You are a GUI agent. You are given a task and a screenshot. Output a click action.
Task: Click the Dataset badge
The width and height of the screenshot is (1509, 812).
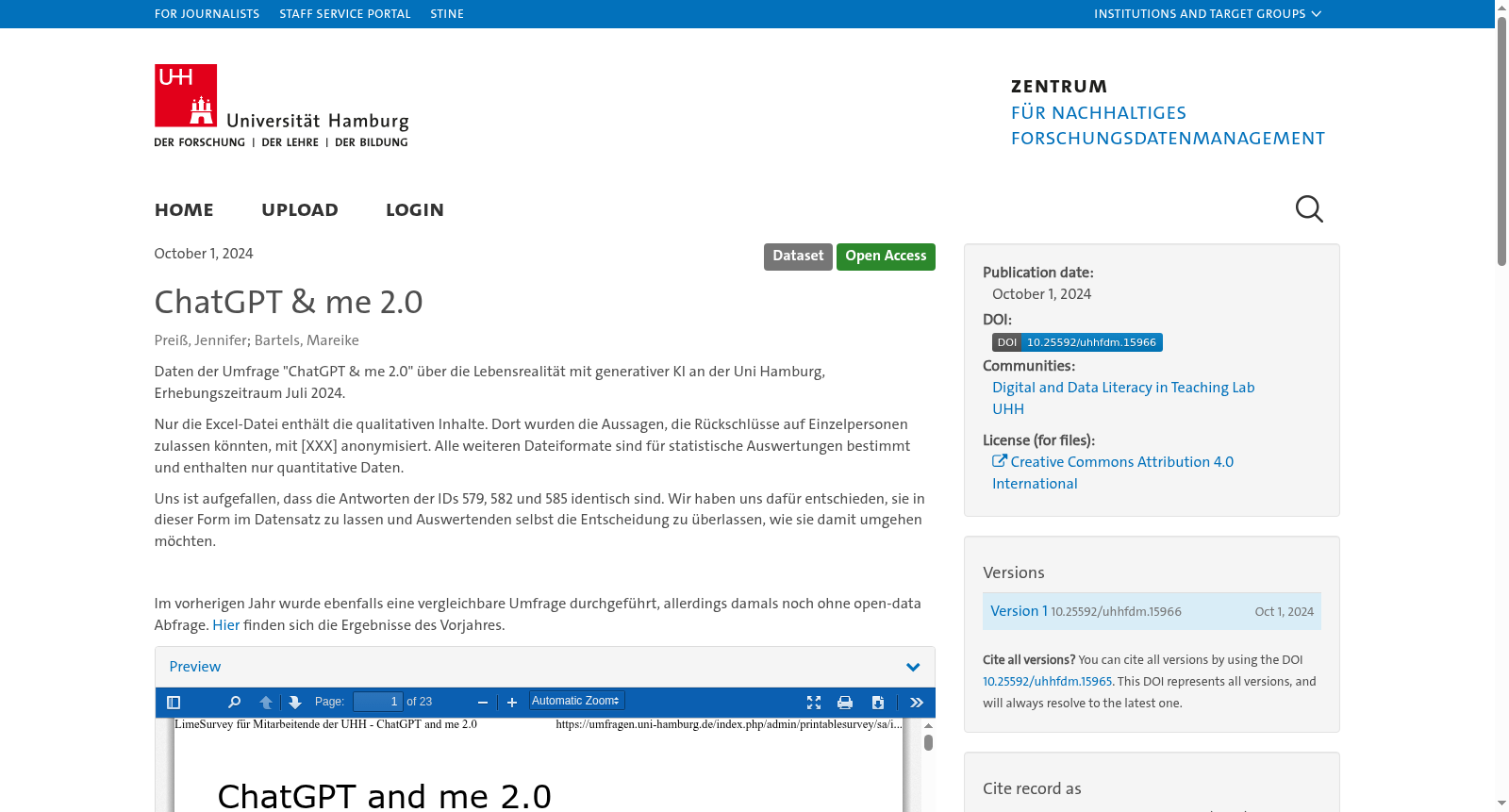[798, 257]
